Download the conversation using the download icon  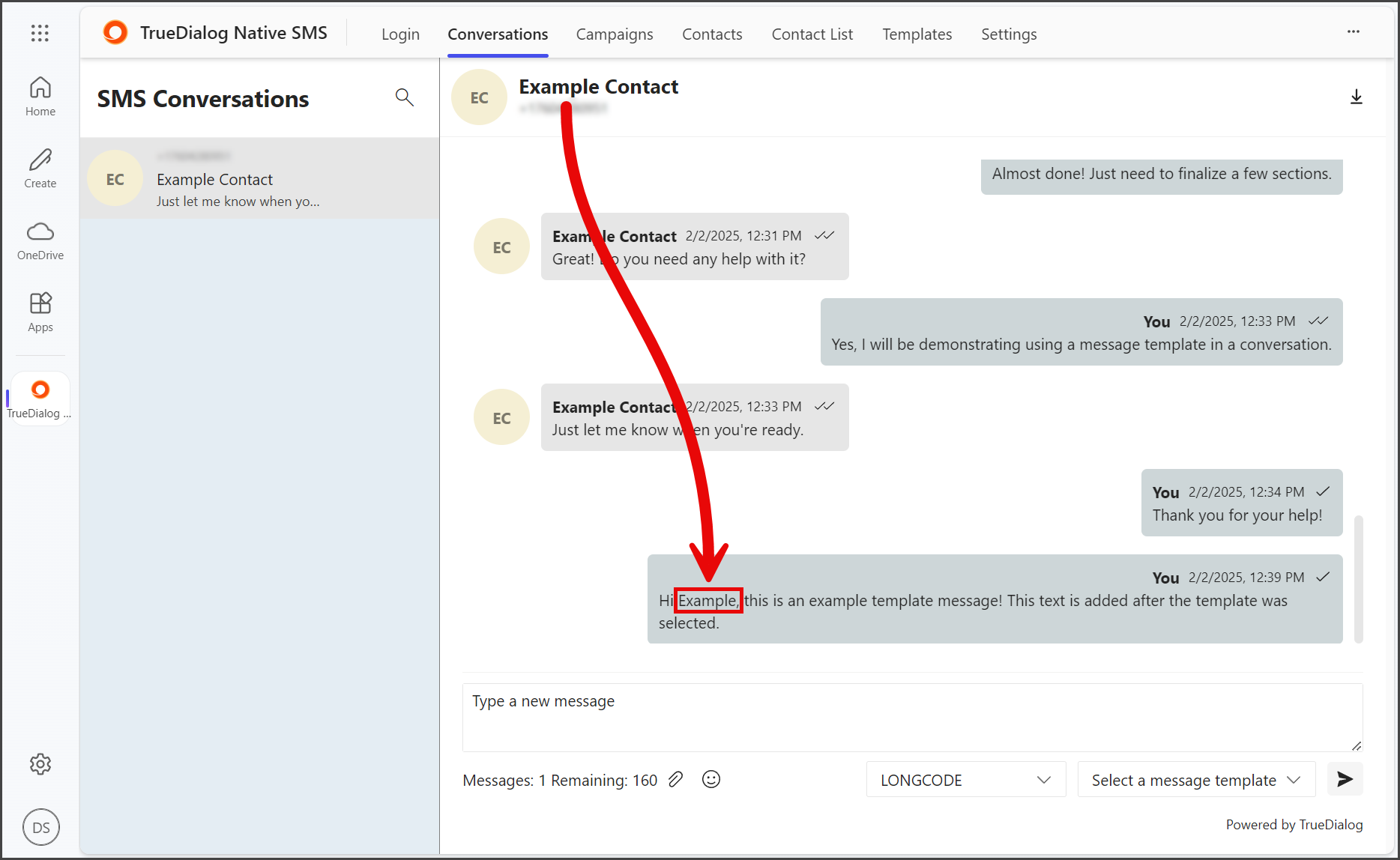coord(1356,97)
